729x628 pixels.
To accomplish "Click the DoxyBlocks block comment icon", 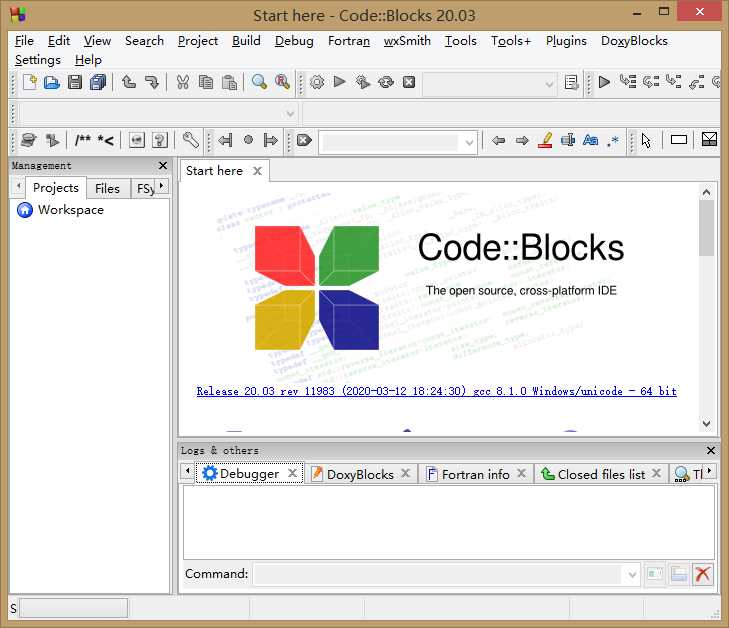I will pos(83,140).
